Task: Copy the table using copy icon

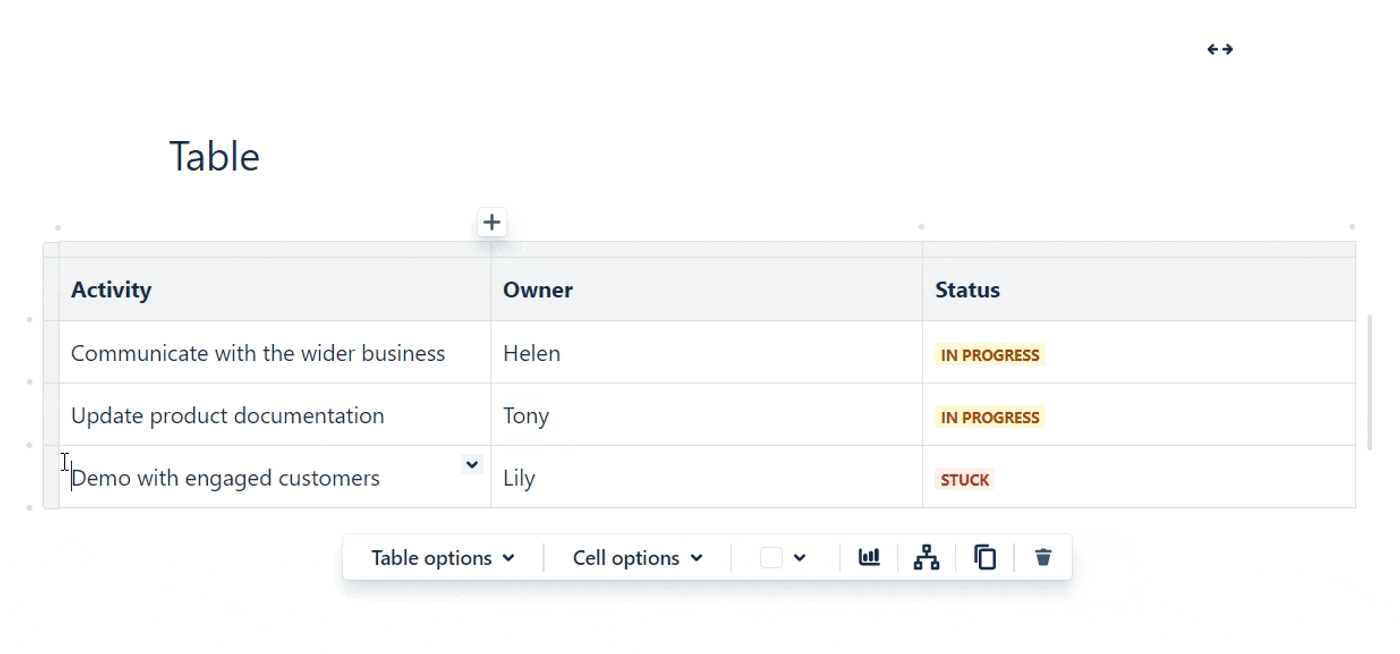Action: point(985,557)
